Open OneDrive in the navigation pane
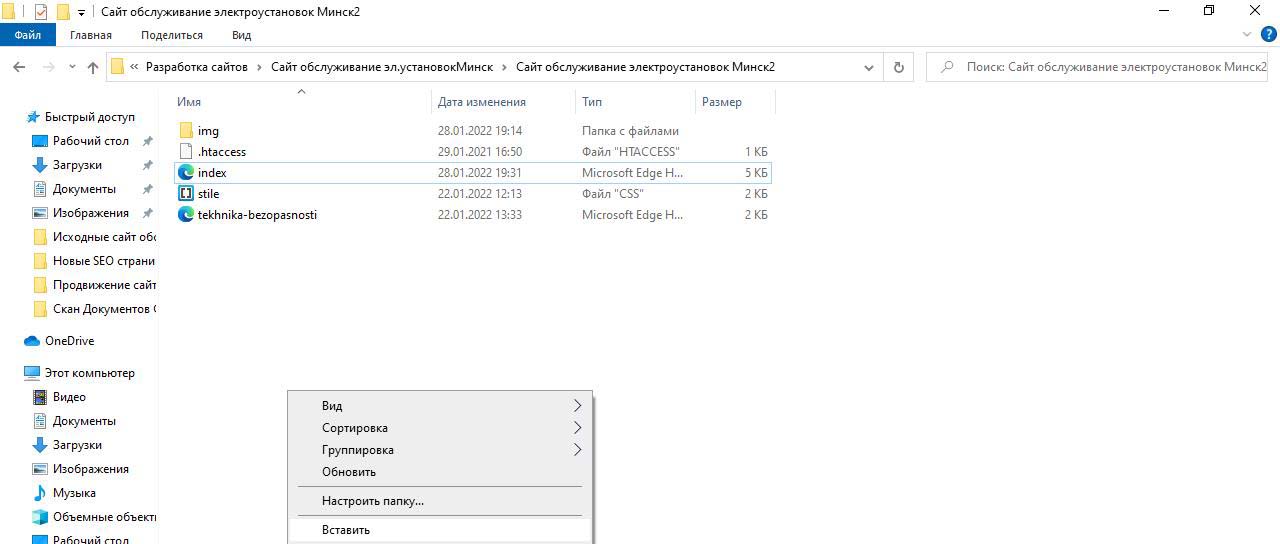This screenshot has height=544, width=1280. (x=69, y=341)
